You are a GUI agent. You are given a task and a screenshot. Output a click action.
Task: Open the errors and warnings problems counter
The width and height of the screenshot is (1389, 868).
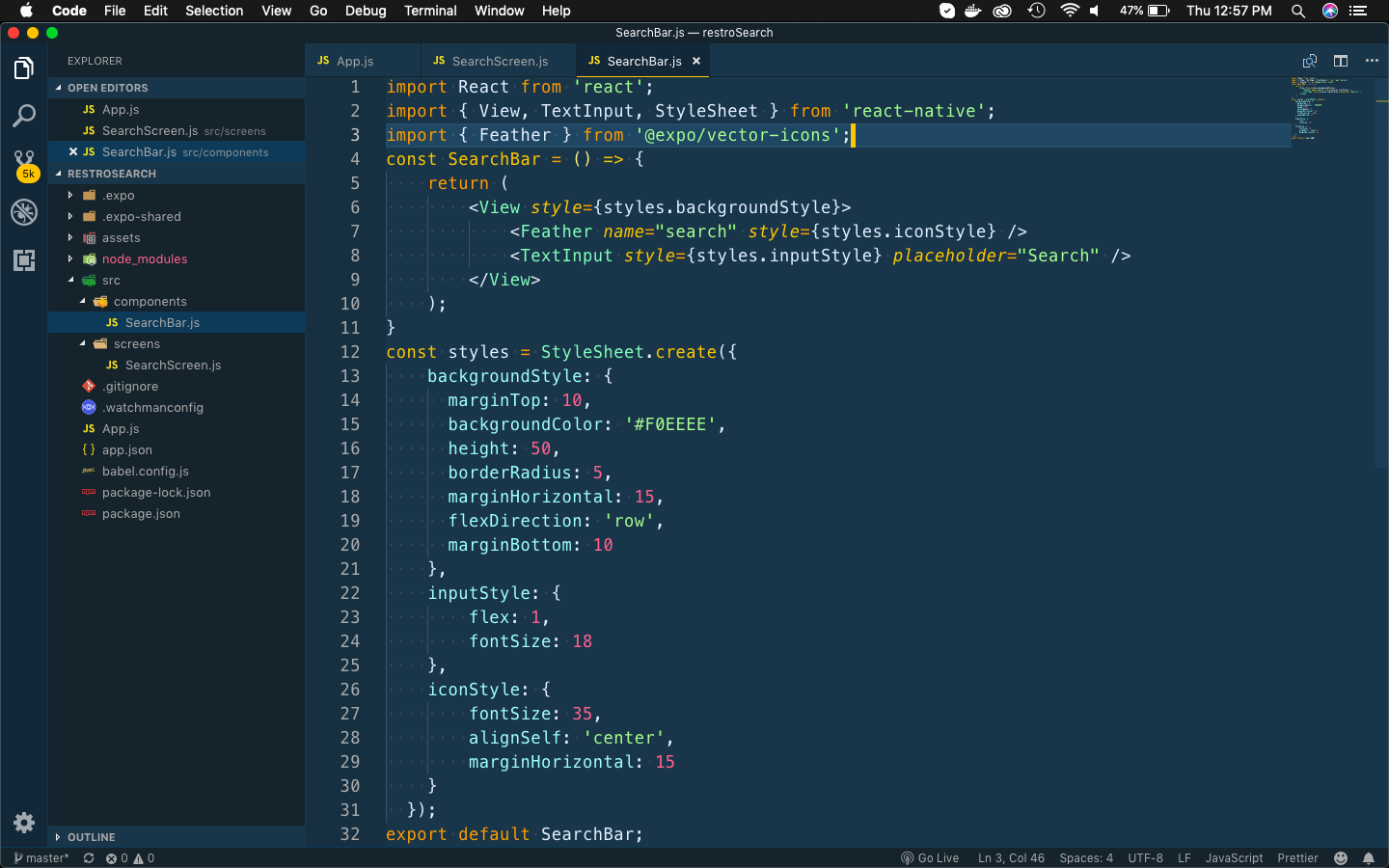(130, 858)
